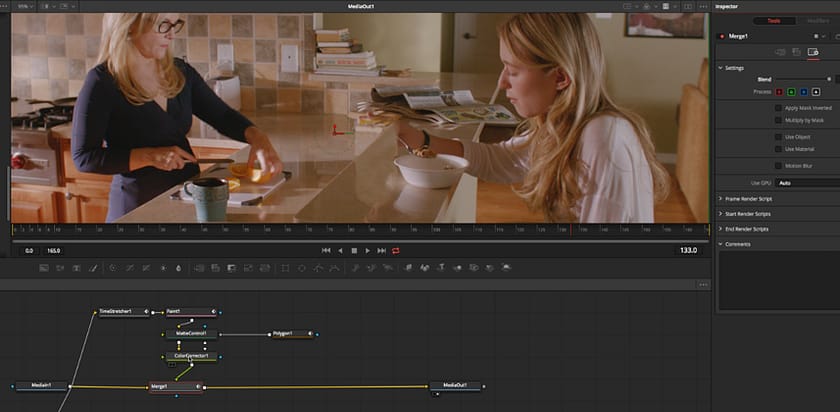This screenshot has width=840, height=412.
Task: Add a Matte Control node from the toolbar
Action: tap(231, 267)
